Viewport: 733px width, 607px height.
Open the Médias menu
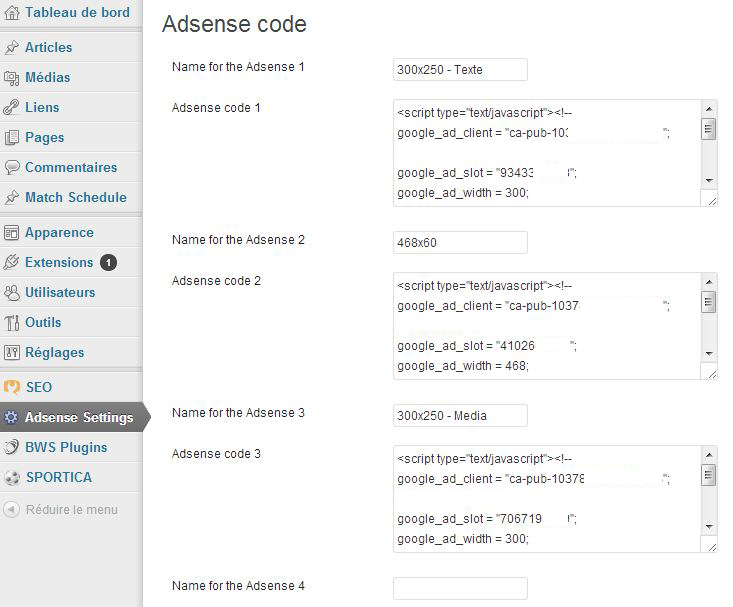click(71, 77)
